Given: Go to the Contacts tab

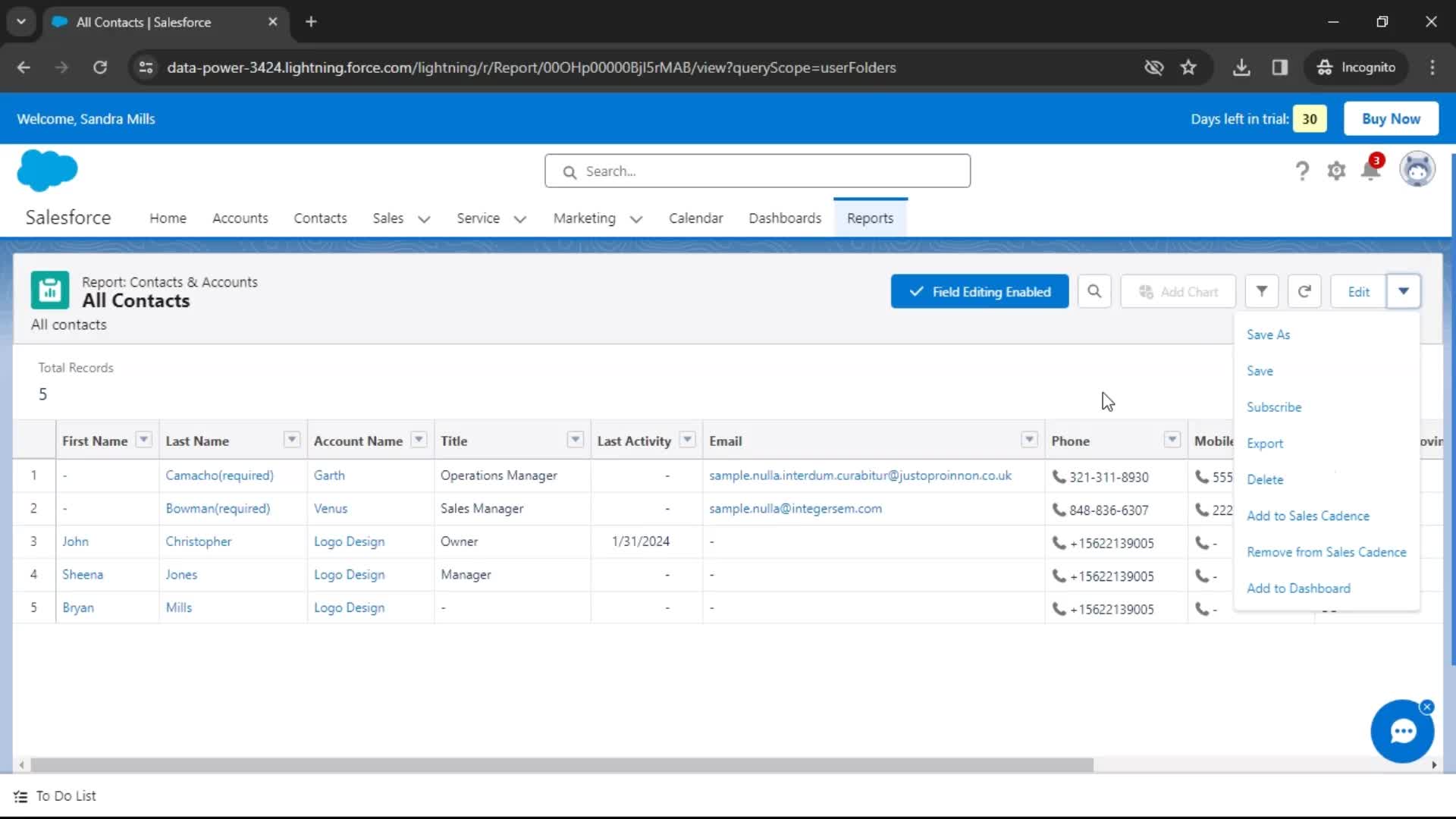Looking at the screenshot, I should (320, 218).
